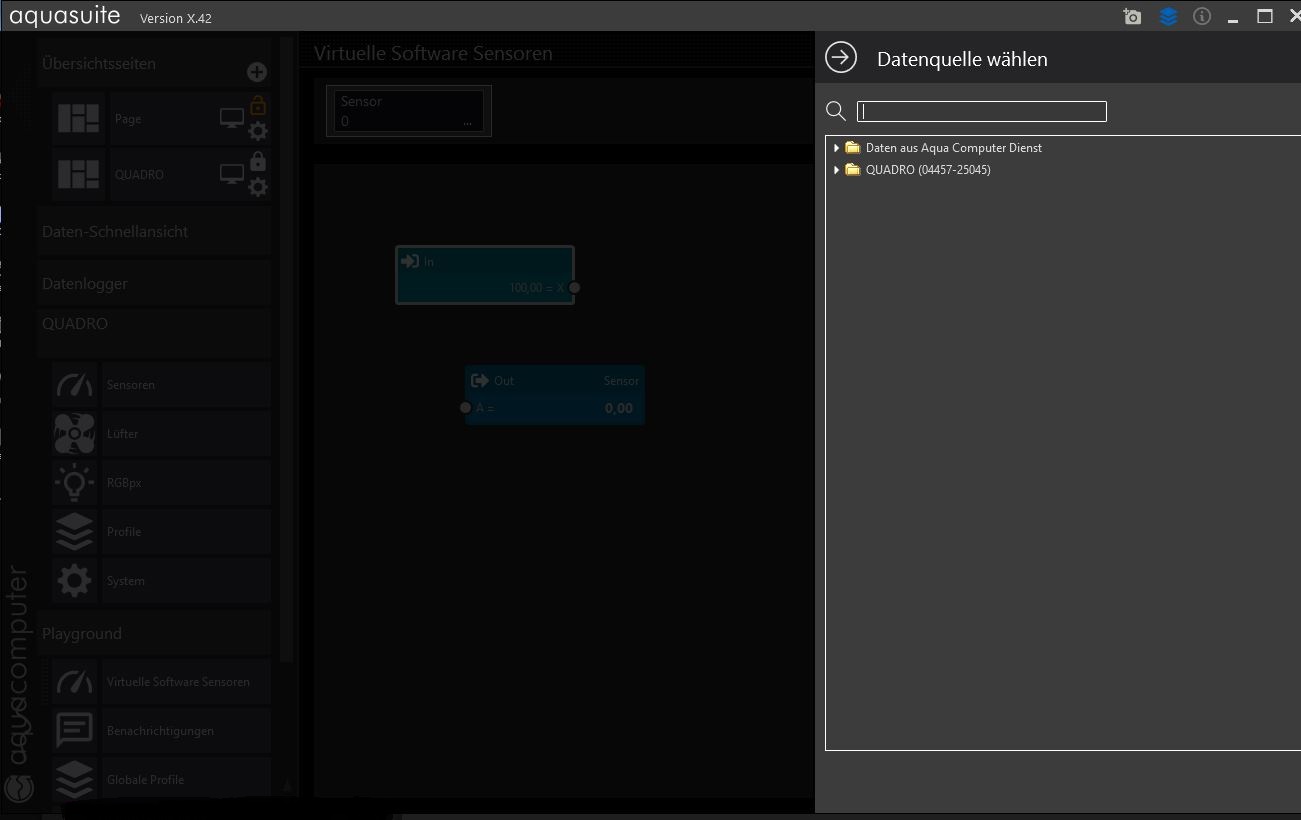
Task: Click the Out node value 0,00
Action: (619, 408)
